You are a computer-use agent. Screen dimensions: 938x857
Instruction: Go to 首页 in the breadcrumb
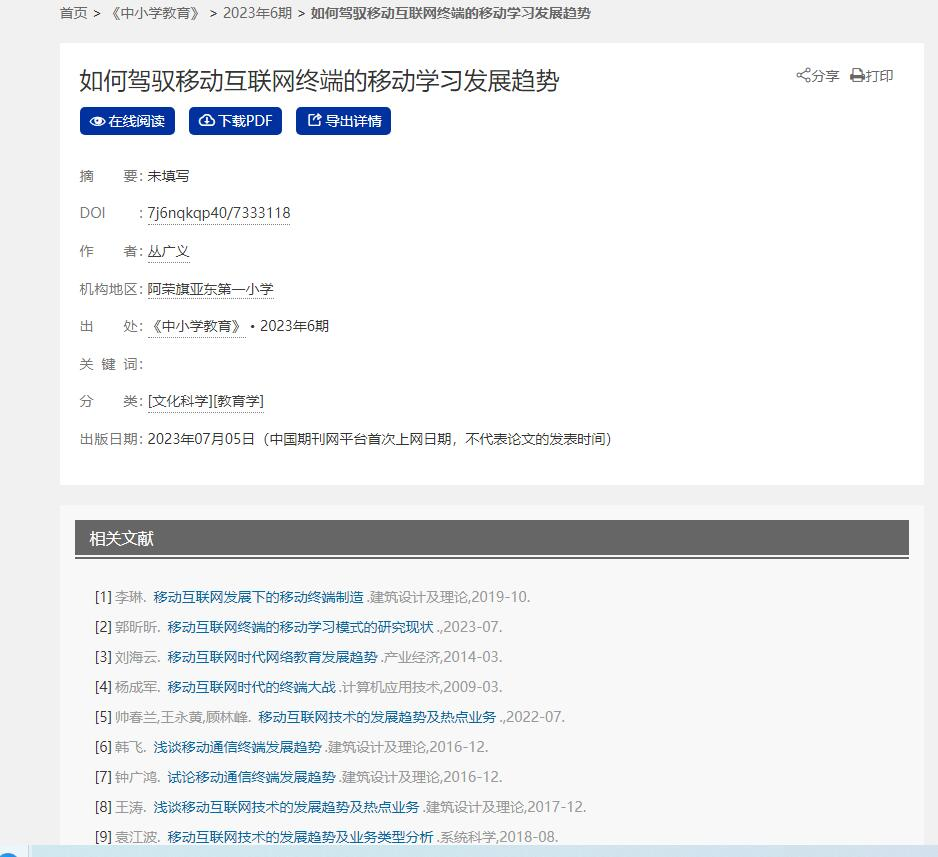pyautogui.click(x=74, y=13)
